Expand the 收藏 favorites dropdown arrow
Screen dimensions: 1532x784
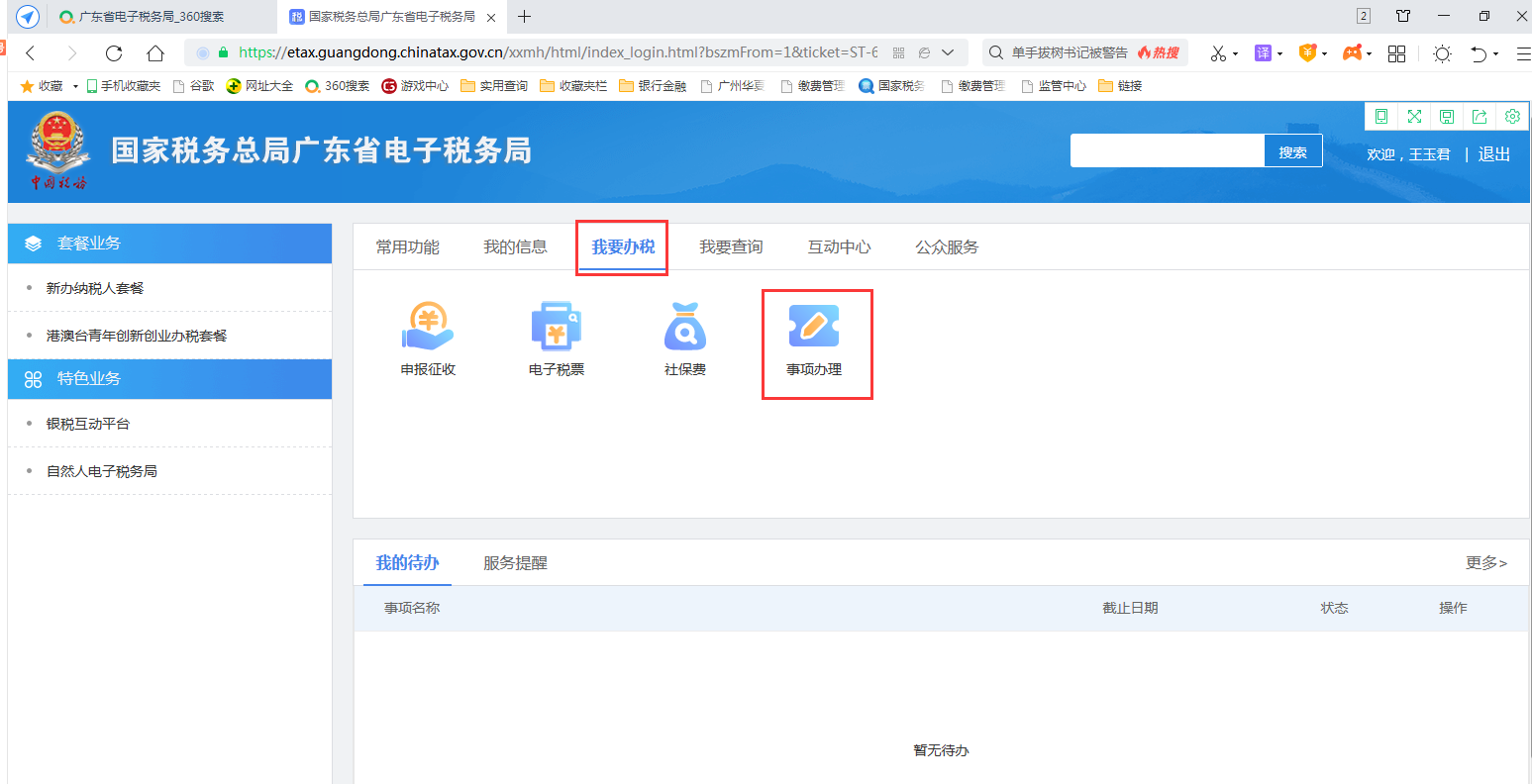coord(75,86)
